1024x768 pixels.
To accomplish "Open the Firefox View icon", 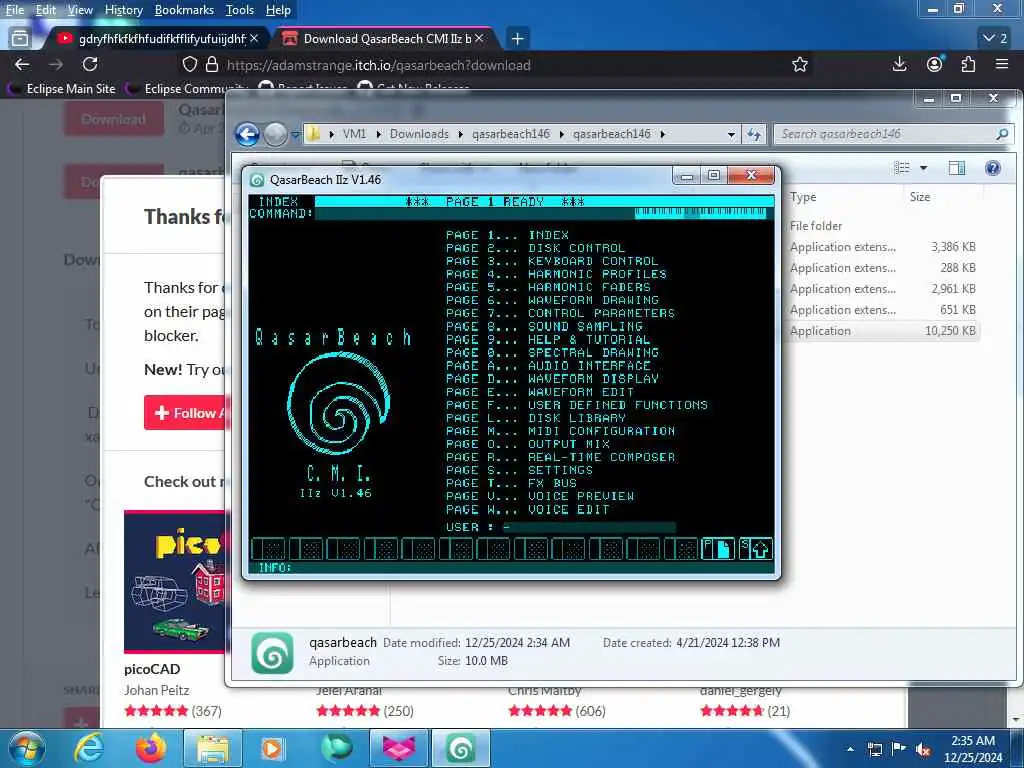I will point(20,39).
